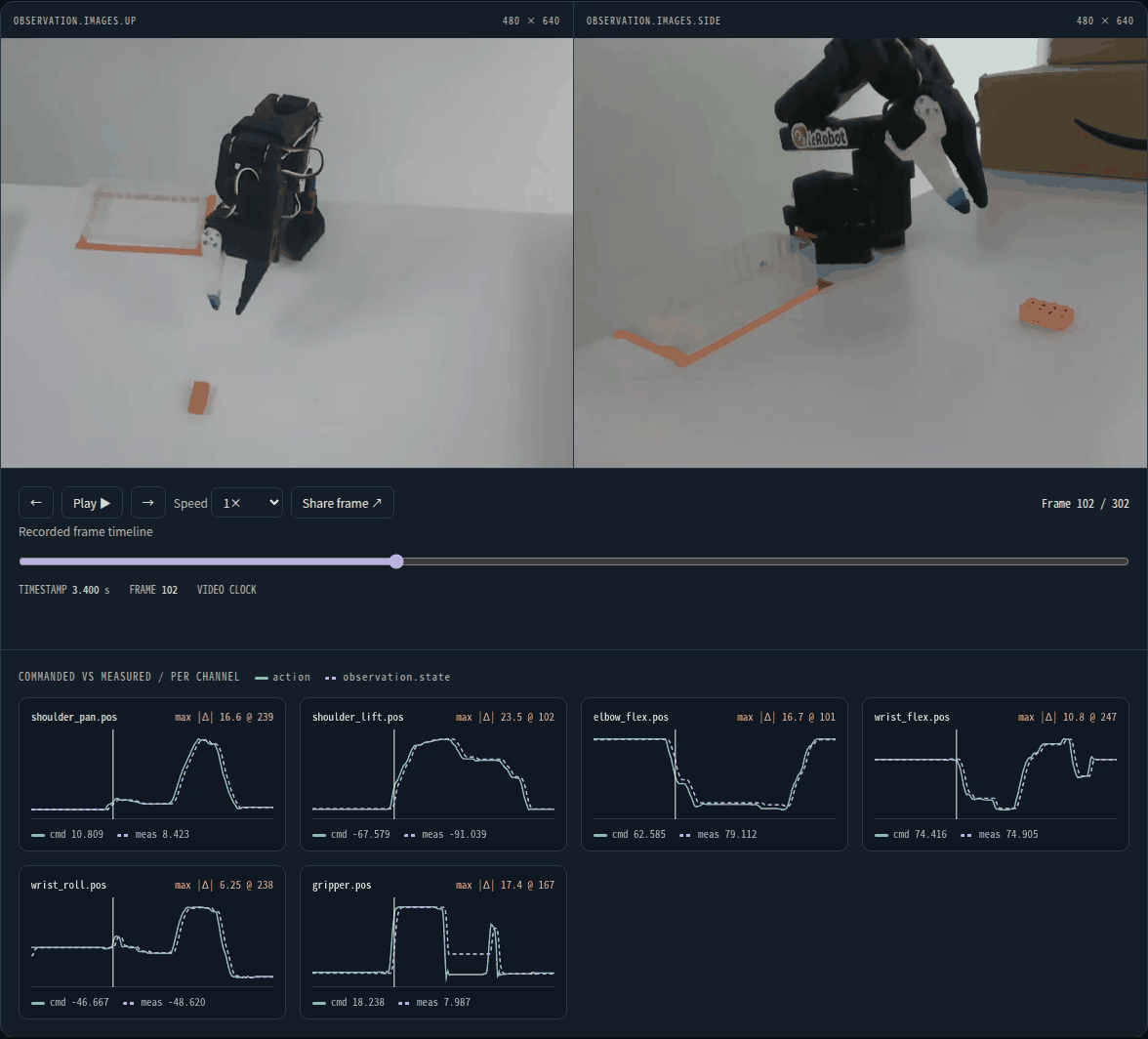Click the OBSERVATION.IMAGES.UP camera view
Viewport: 1148px width, 1039px height.
[286, 253]
